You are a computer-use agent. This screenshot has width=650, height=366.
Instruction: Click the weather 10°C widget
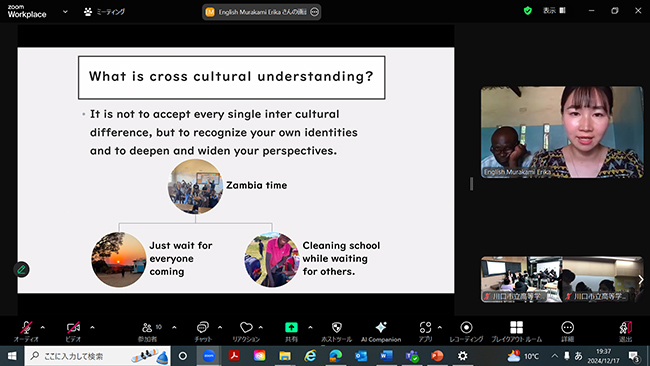pyautogui.click(x=523, y=356)
